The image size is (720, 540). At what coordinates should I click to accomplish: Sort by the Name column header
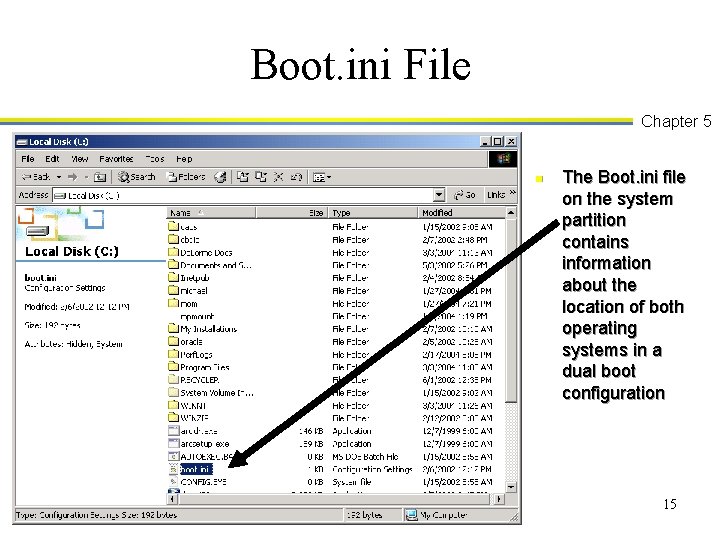[x=210, y=213]
